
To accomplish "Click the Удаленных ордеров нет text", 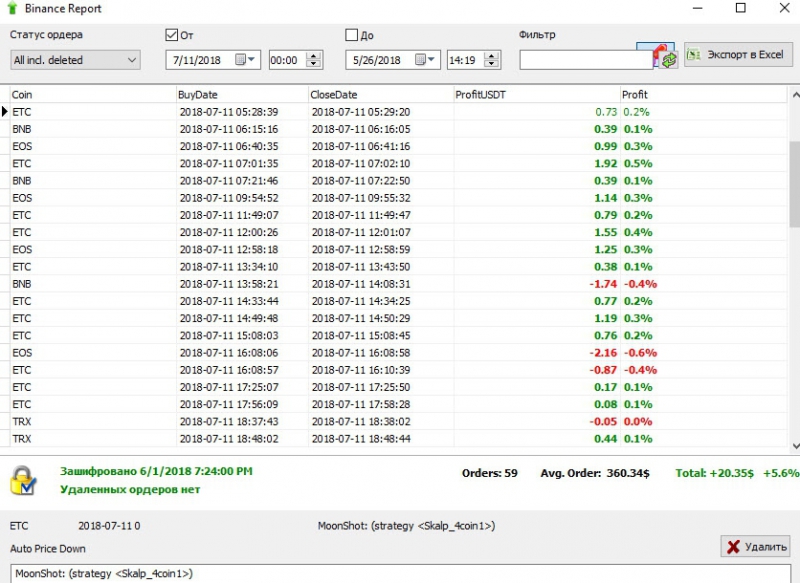I will click(130, 490).
